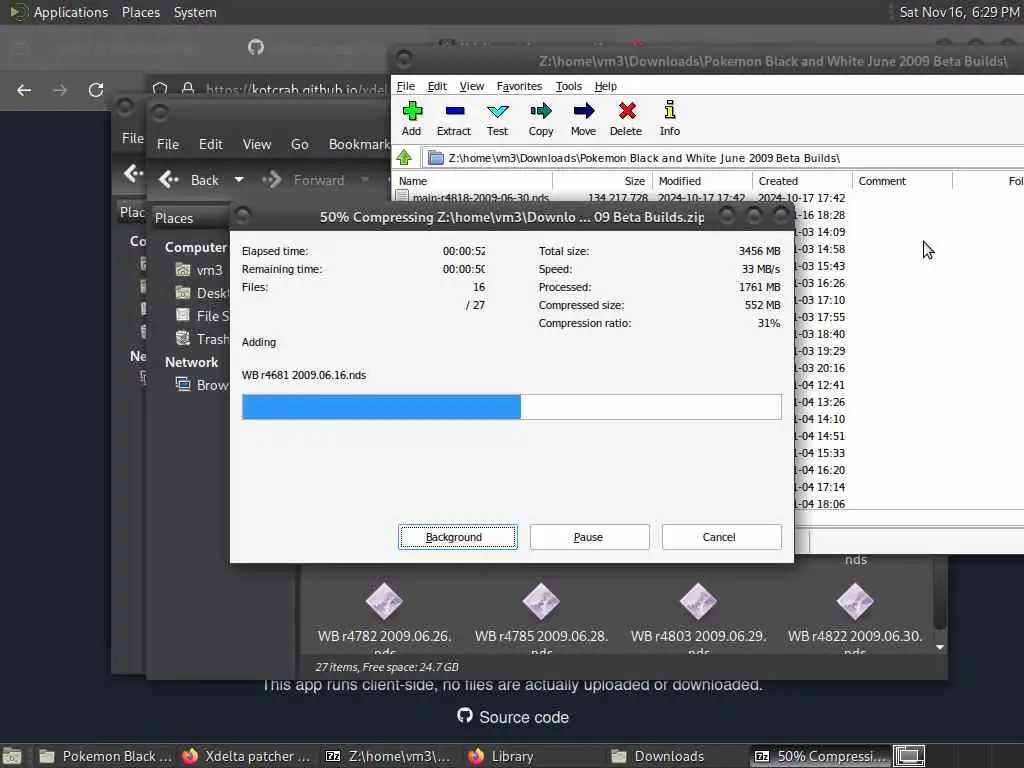Select Desktop in Places sidebar
This screenshot has width=1024, height=768.
coord(202,293)
